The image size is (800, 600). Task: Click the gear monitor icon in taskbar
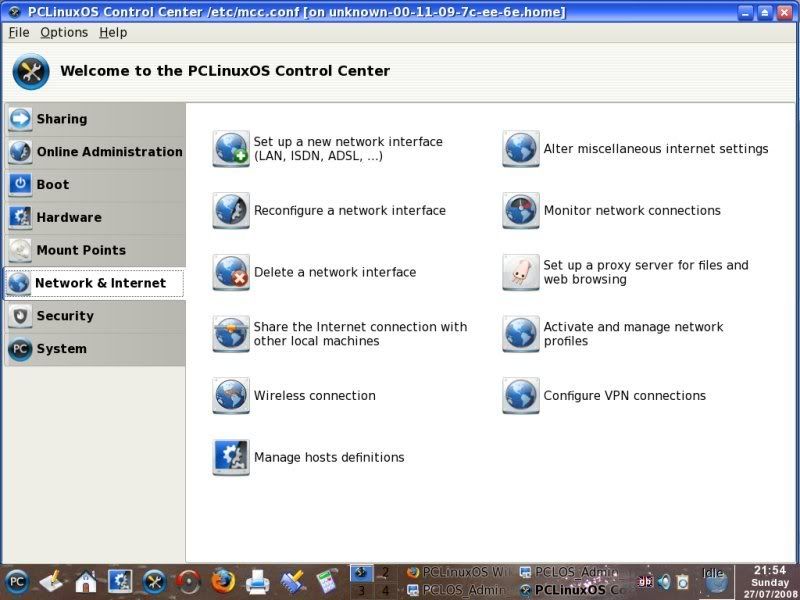(120, 582)
